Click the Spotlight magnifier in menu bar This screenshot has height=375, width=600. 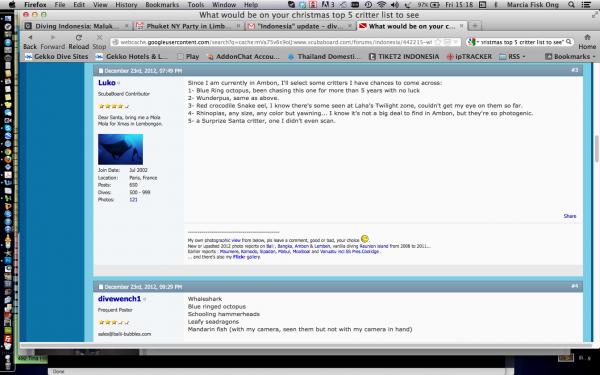coord(571,5)
